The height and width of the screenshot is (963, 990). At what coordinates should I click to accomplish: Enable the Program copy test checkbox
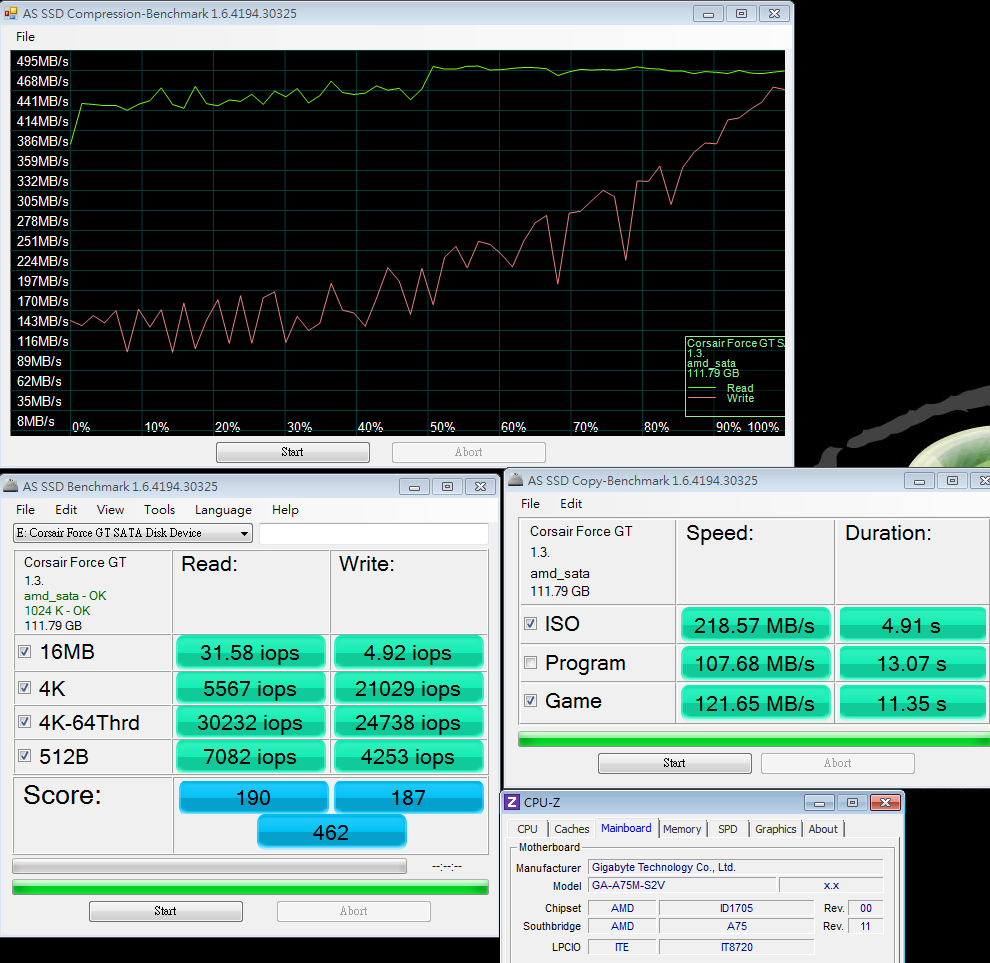pos(530,662)
